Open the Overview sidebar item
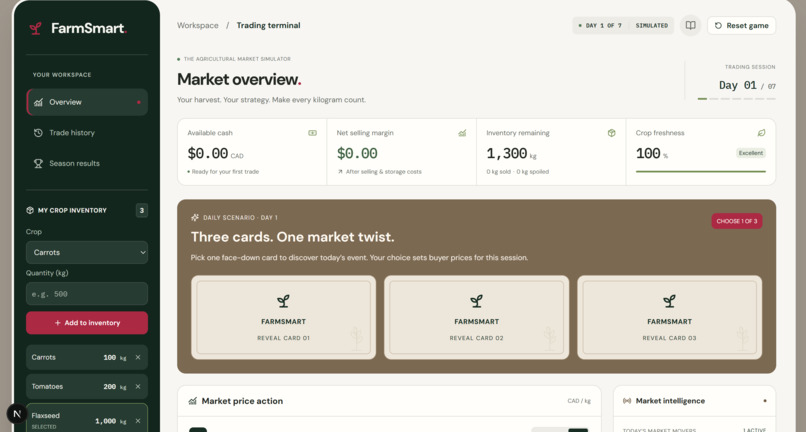 (87, 102)
